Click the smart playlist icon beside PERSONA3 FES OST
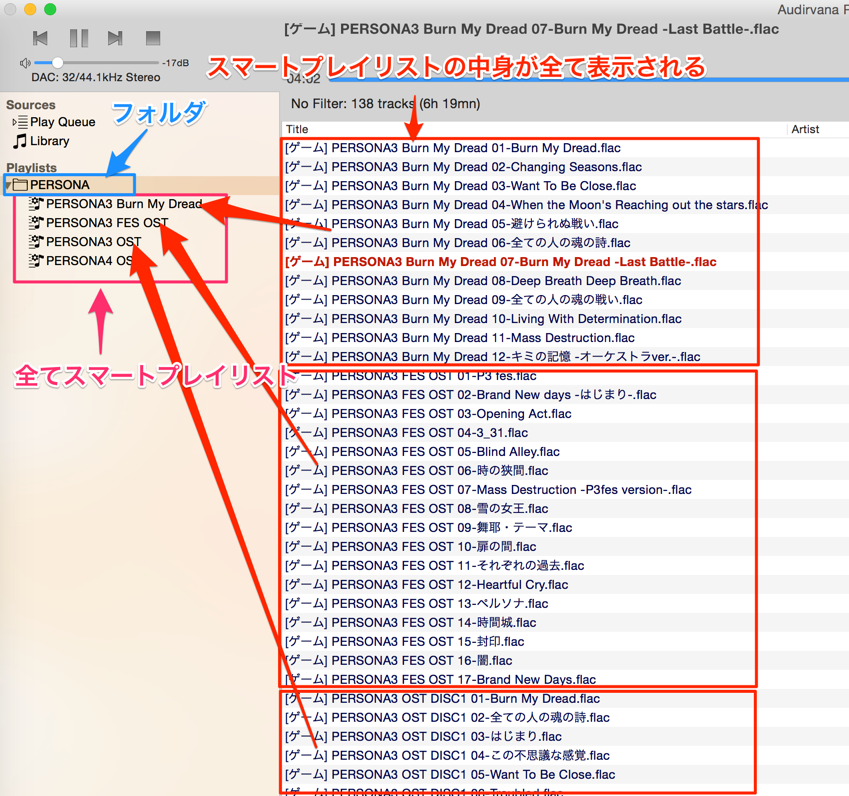The image size is (849, 796). 36,223
